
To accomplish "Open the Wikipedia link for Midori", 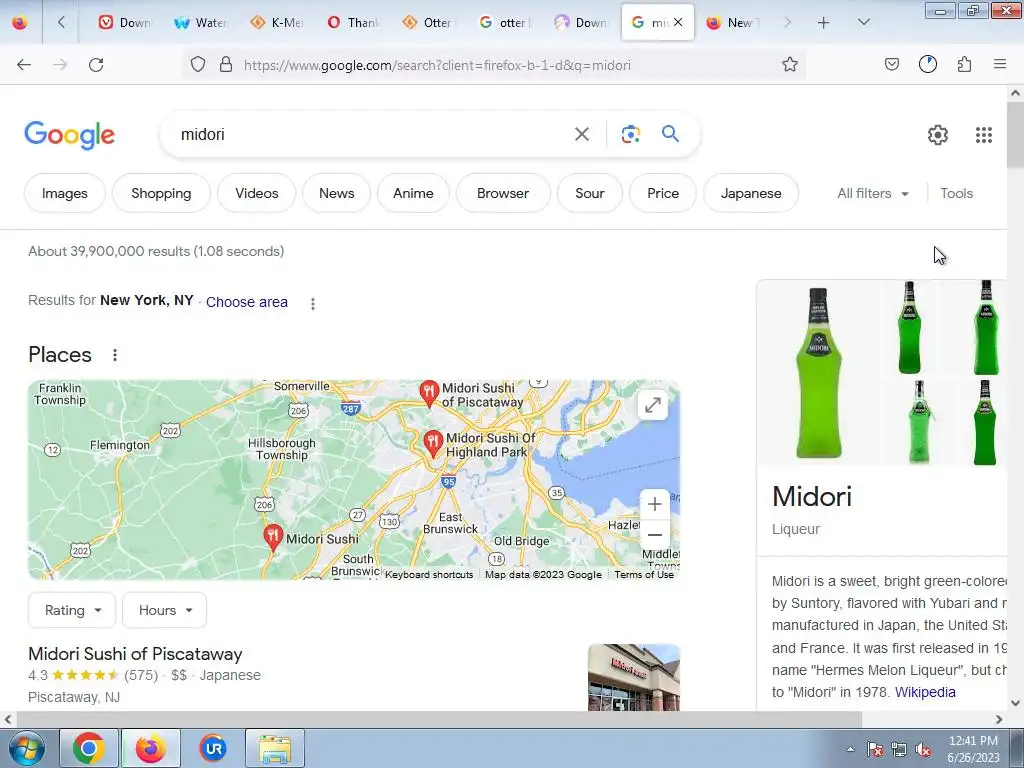I will pos(925,692).
